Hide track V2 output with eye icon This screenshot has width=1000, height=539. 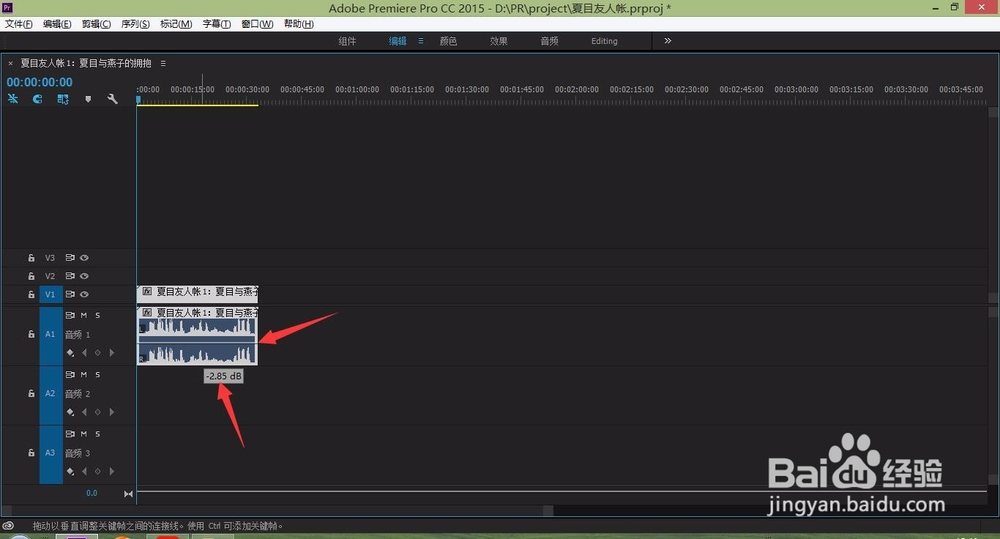84,276
